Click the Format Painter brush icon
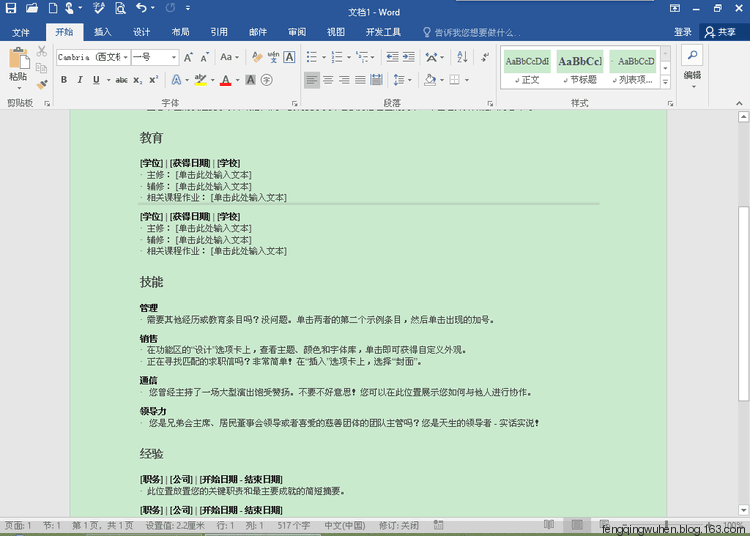The image size is (750, 536). tap(42, 84)
